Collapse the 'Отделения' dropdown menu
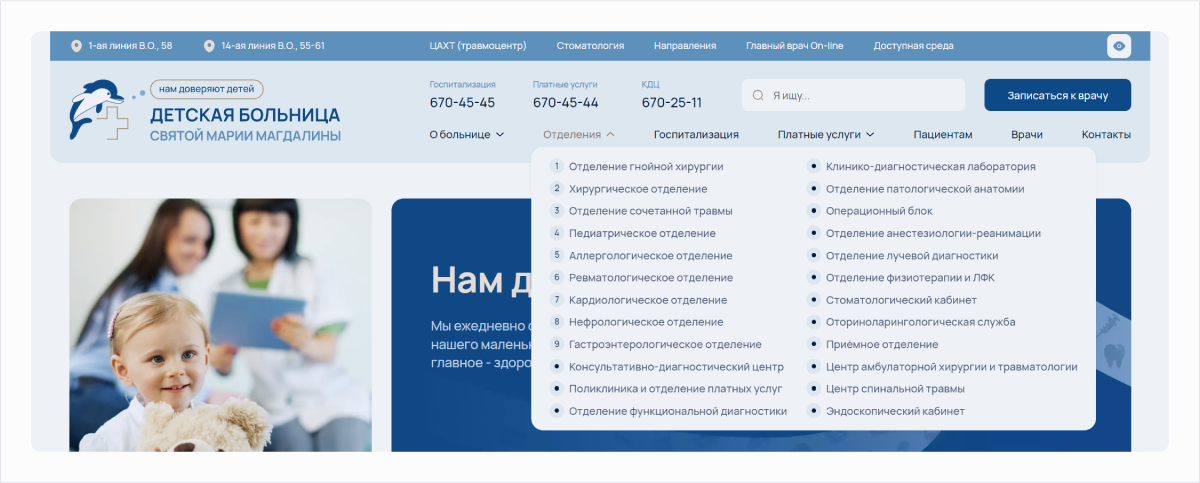This screenshot has width=1200, height=483. (x=579, y=134)
